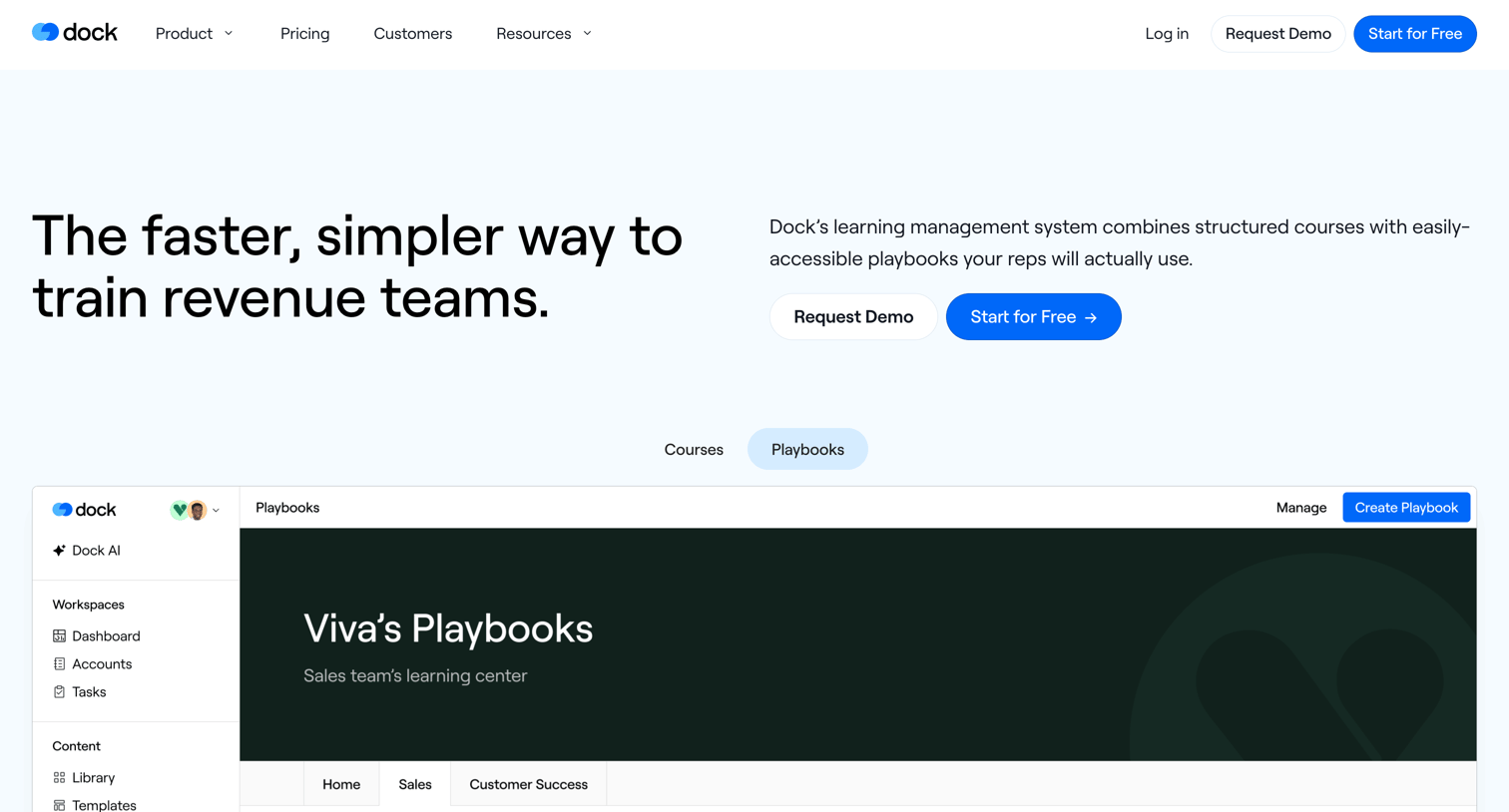Click the Log in link

point(1167,34)
